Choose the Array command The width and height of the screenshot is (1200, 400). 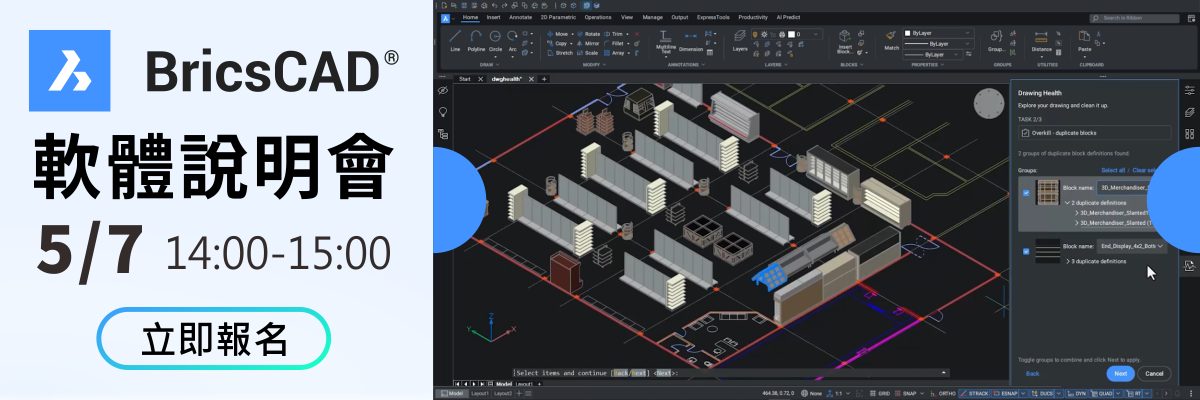click(x=615, y=53)
